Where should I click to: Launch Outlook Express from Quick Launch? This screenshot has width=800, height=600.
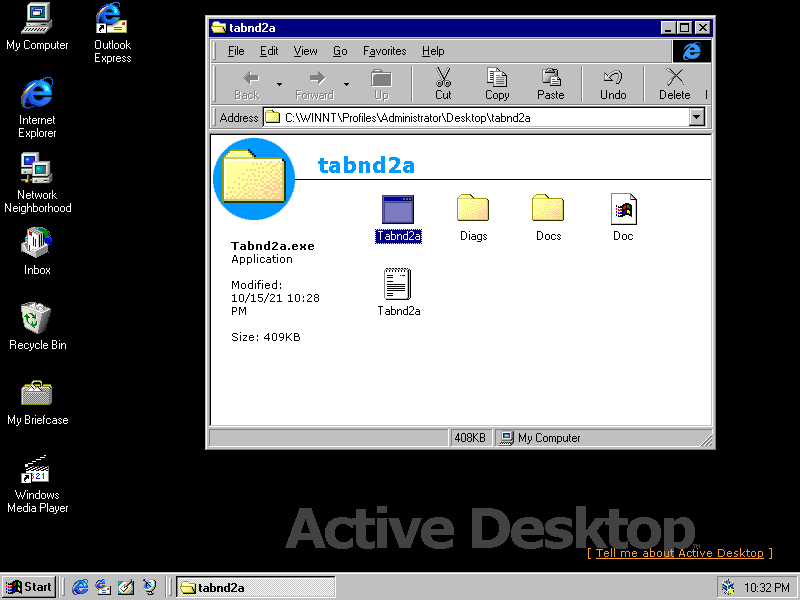pos(103,587)
